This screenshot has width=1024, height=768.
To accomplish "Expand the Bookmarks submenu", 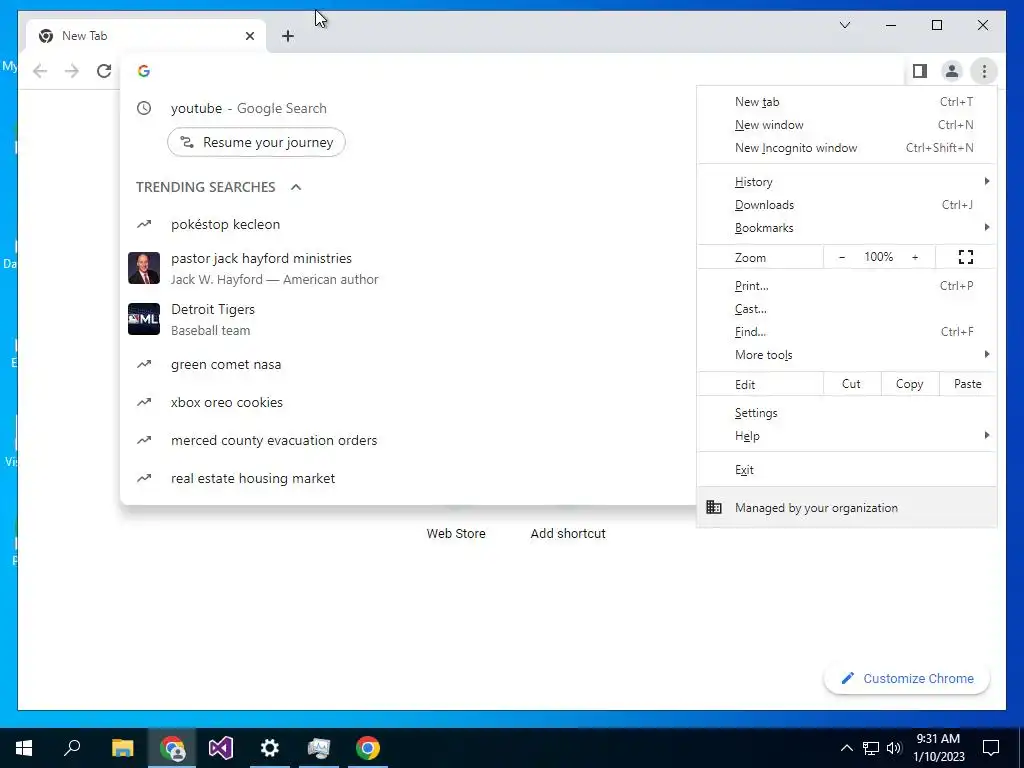I will 847,227.
